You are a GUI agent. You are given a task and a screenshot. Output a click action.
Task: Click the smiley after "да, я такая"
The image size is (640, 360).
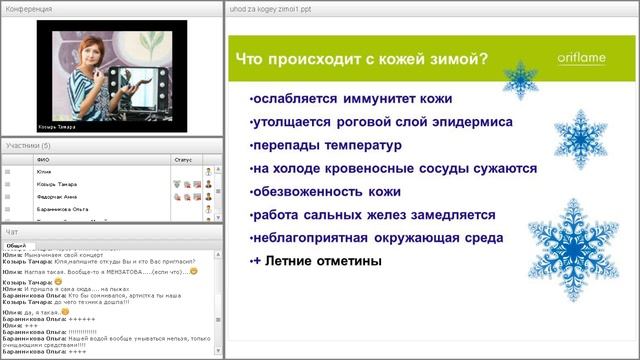click(x=65, y=312)
